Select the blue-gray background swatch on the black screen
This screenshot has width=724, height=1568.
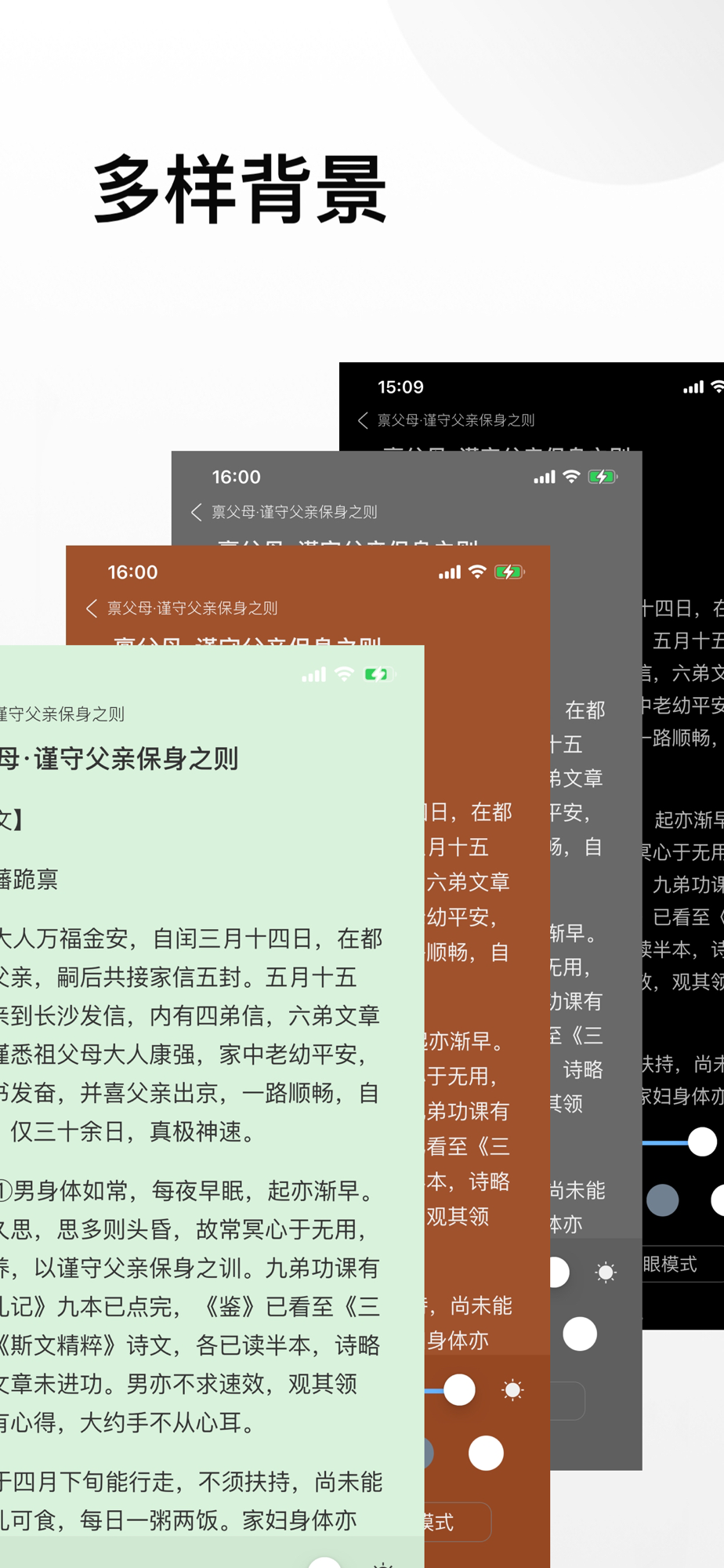coord(663,1200)
